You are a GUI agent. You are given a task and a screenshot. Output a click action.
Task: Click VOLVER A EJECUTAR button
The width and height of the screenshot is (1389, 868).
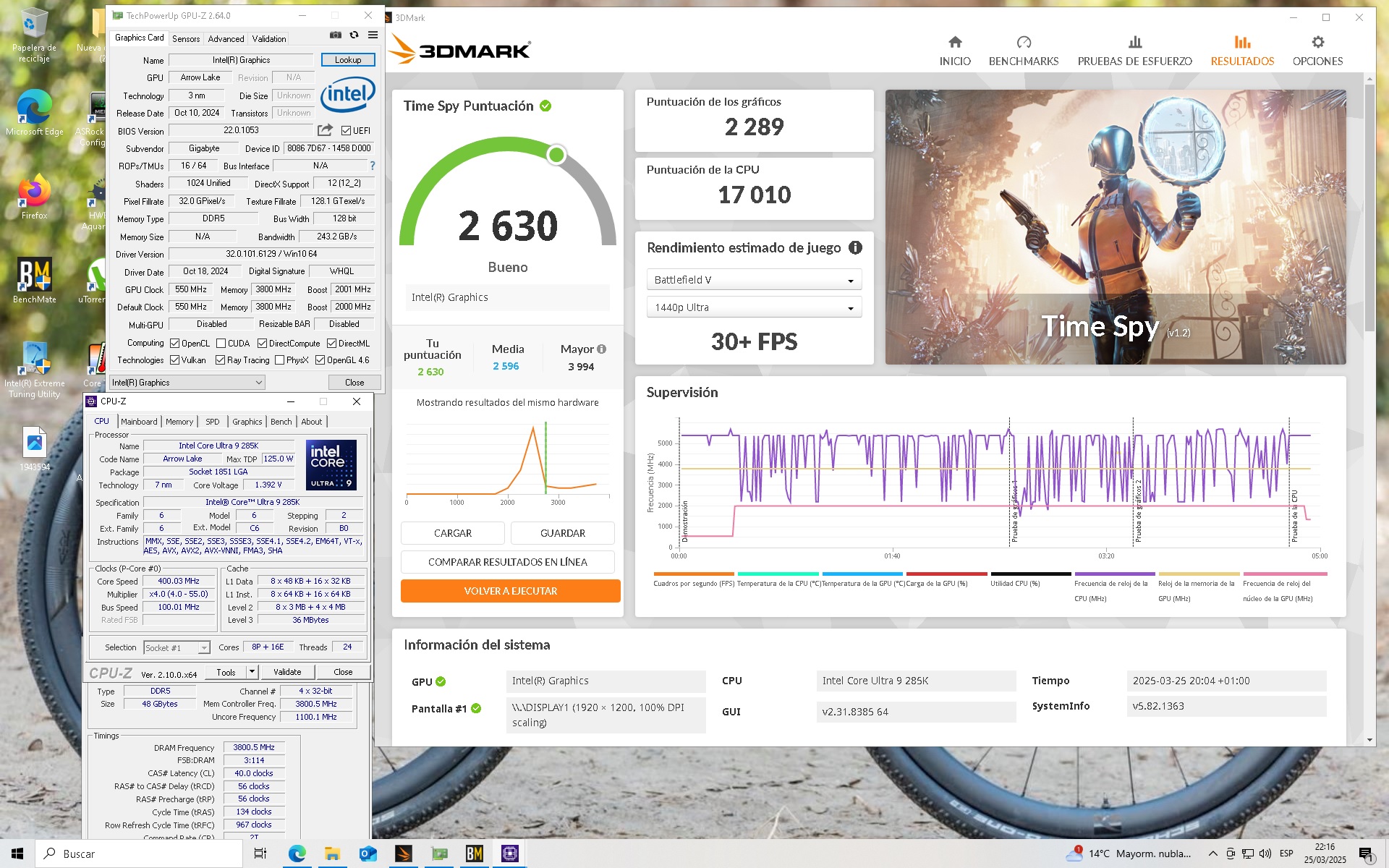[x=511, y=591]
